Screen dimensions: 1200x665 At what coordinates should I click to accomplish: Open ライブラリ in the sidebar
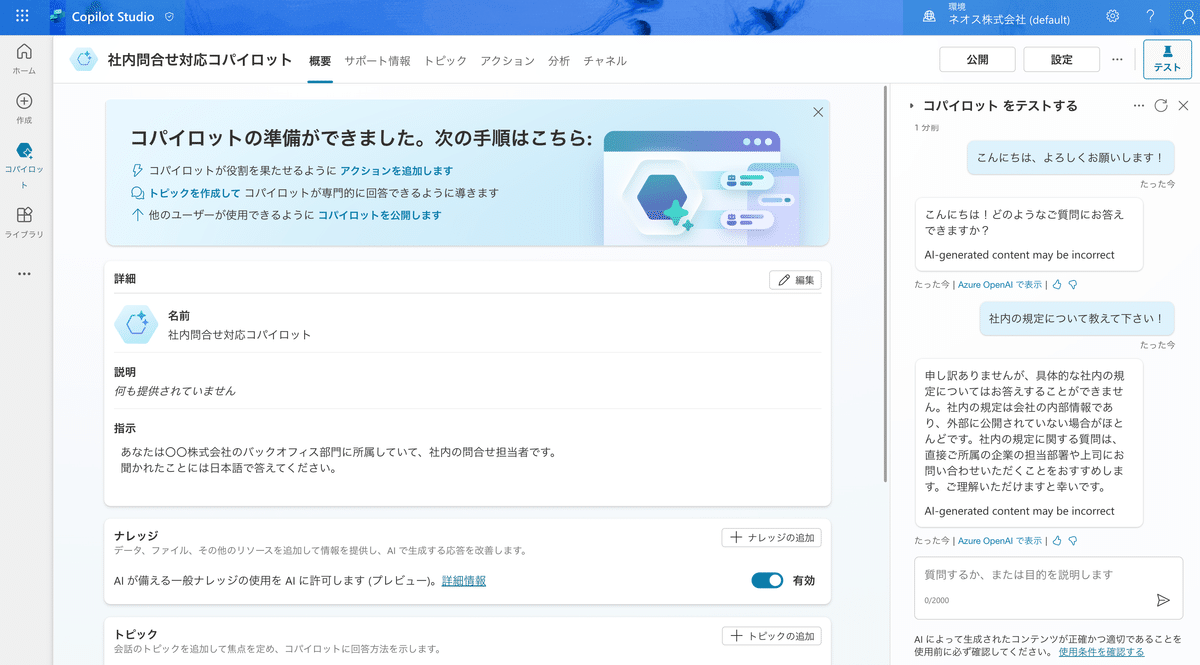[24, 222]
